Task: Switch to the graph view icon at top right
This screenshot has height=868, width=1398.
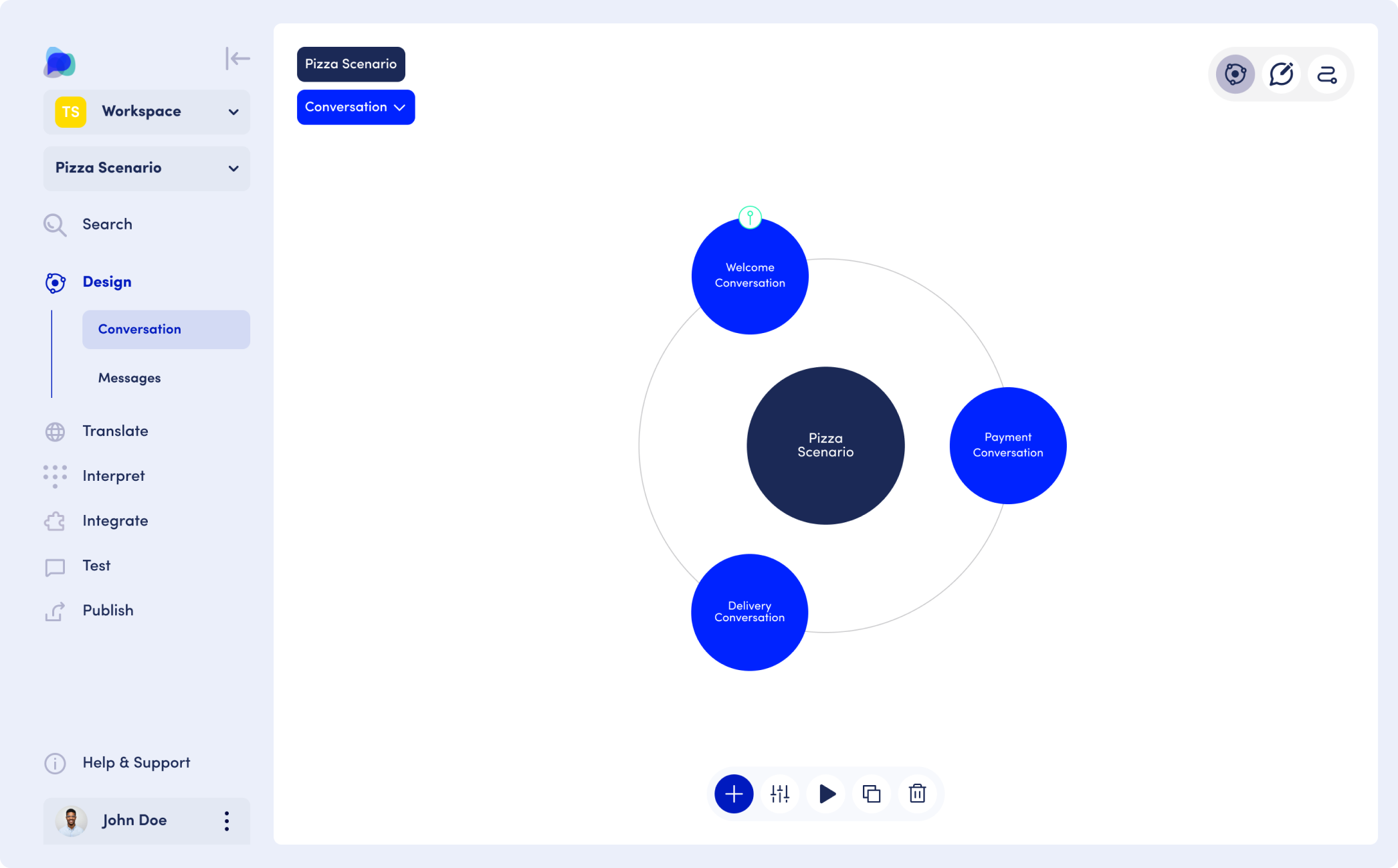Action: (x=1235, y=74)
